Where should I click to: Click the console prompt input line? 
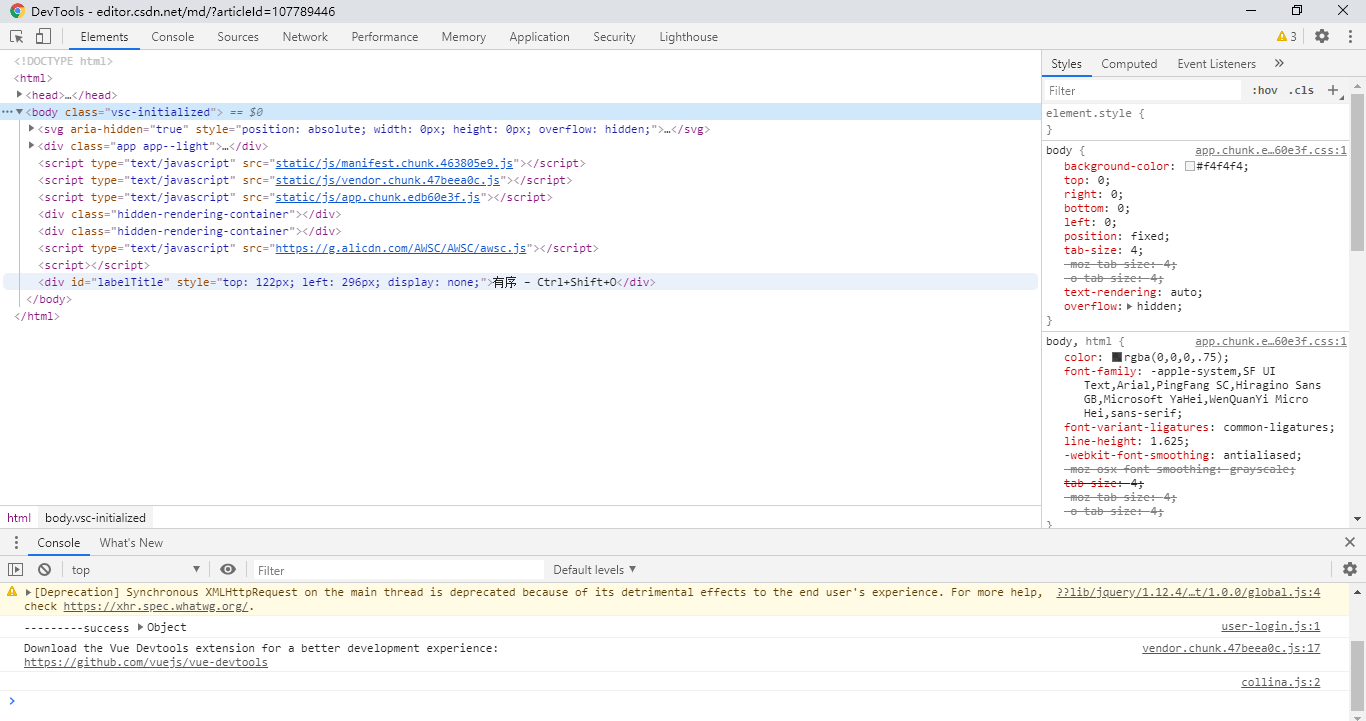point(680,700)
